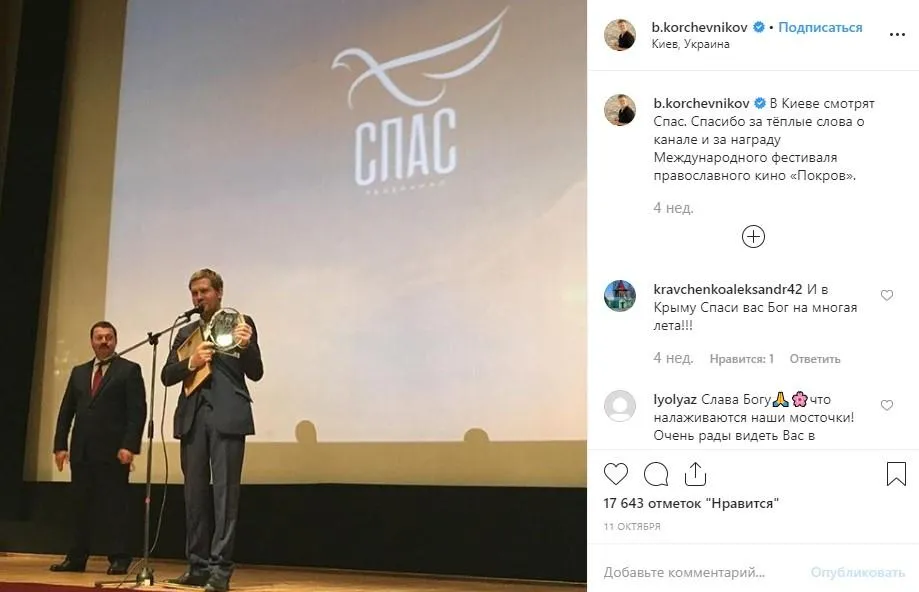The image size is (919, 592).
Task: Open kravchenkoaleksandr42's profile avatar
Action: click(x=620, y=296)
